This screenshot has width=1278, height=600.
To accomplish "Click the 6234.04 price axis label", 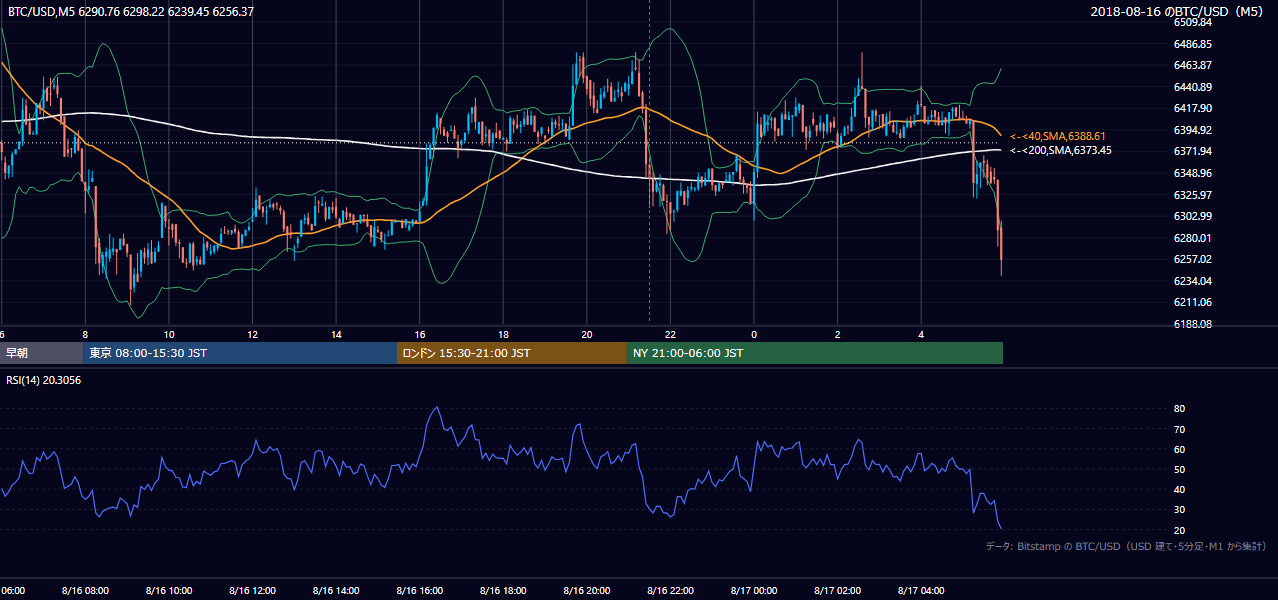I will point(1193,281).
